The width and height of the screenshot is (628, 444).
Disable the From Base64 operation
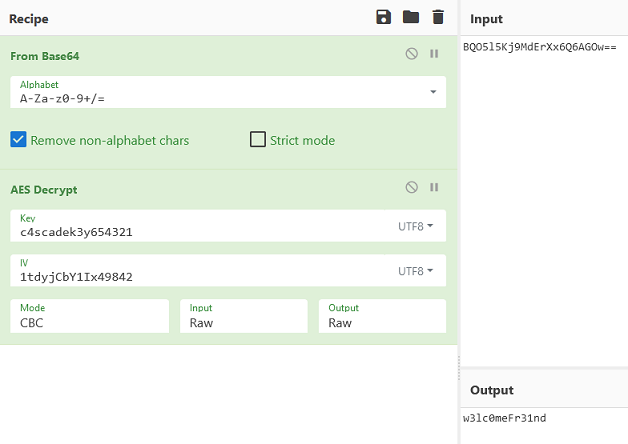point(412,54)
